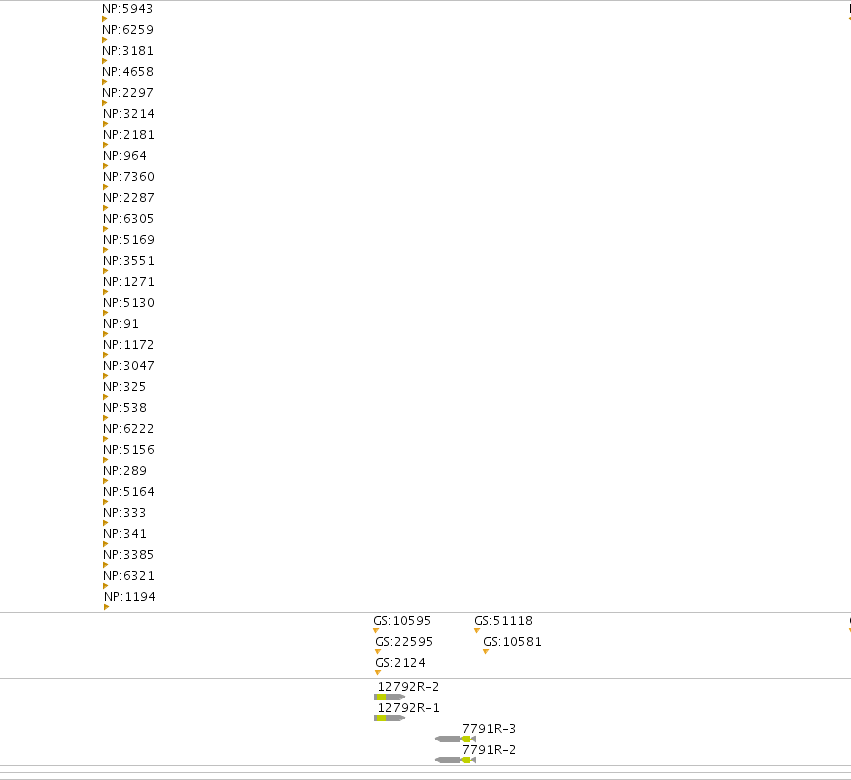This screenshot has width=851, height=780.
Task: Select the NP:6259 feature label
Action: (x=128, y=30)
